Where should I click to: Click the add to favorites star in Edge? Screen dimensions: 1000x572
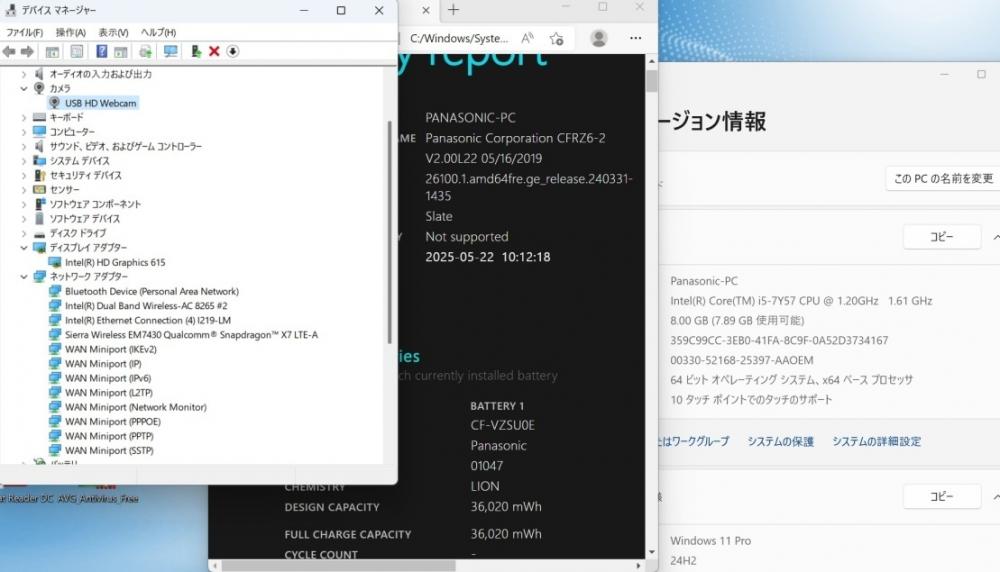[556, 38]
